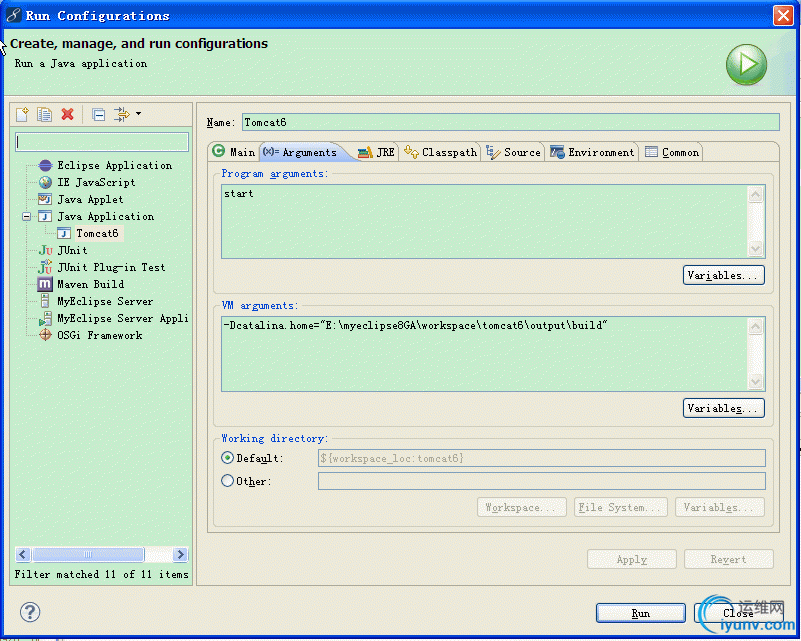
Task: Click the Run button
Action: click(641, 613)
